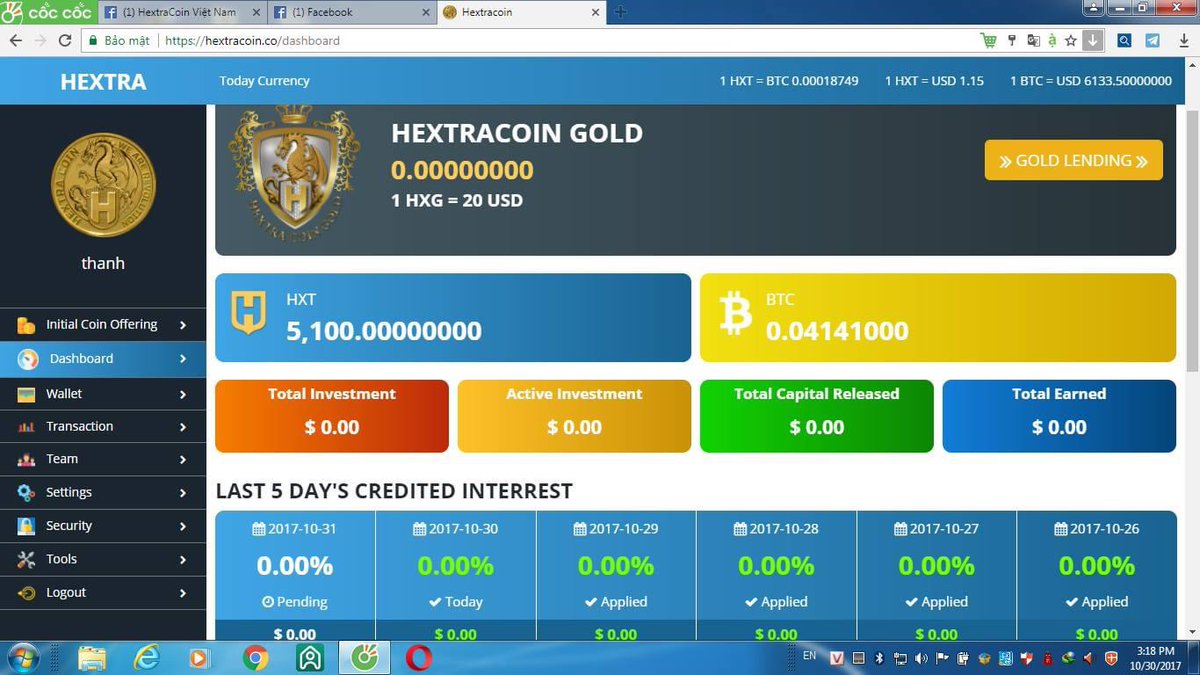Viewport: 1200px width, 675px height.
Task: Click the 2017-10-31 calendar icon
Action: click(259, 528)
